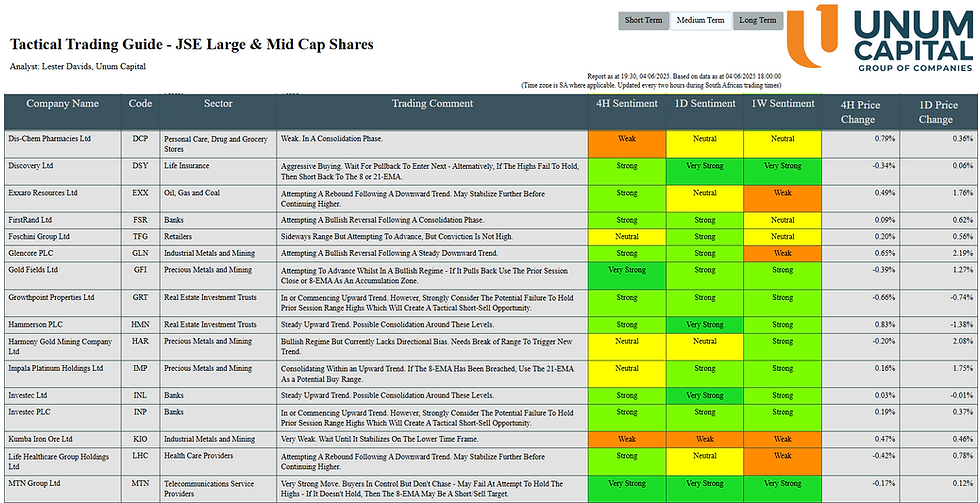Click Dis-Chem's orange Weak 4H sentiment cell
The width and height of the screenshot is (980, 503).
pos(627,144)
